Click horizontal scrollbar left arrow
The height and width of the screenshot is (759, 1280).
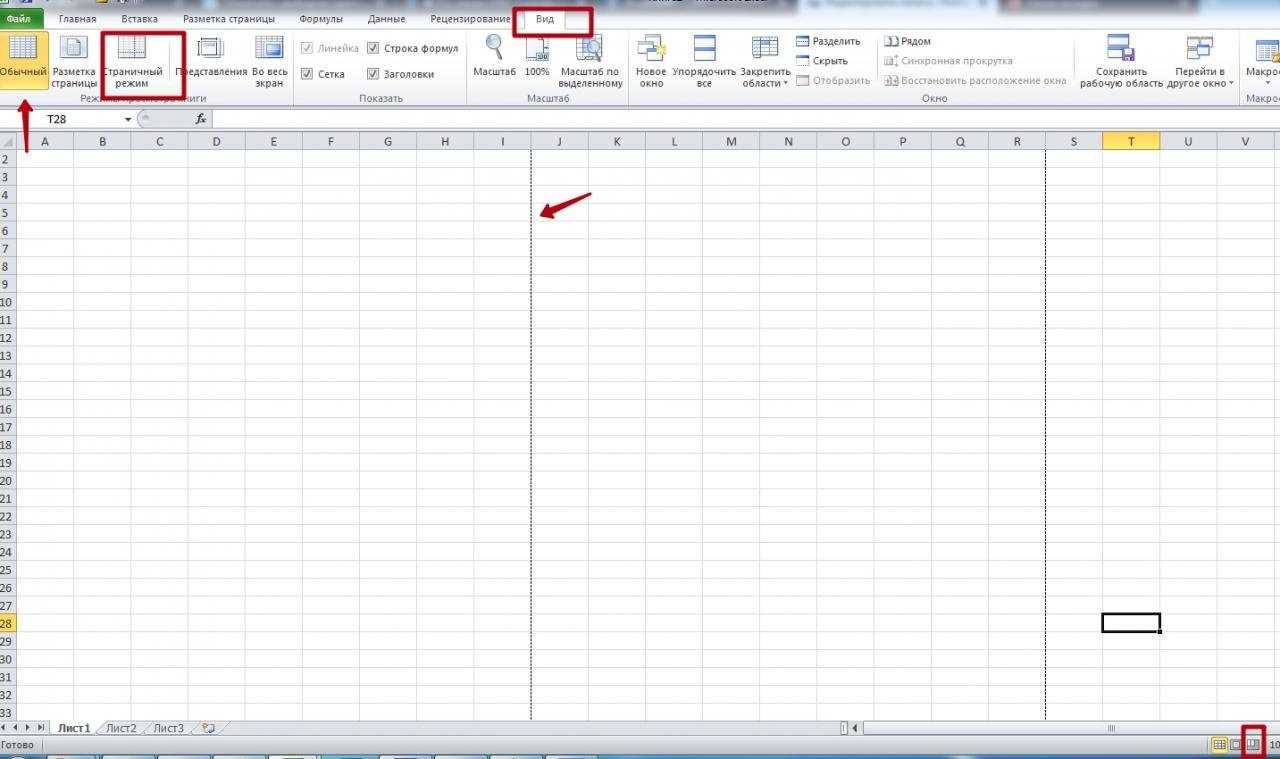pos(855,728)
